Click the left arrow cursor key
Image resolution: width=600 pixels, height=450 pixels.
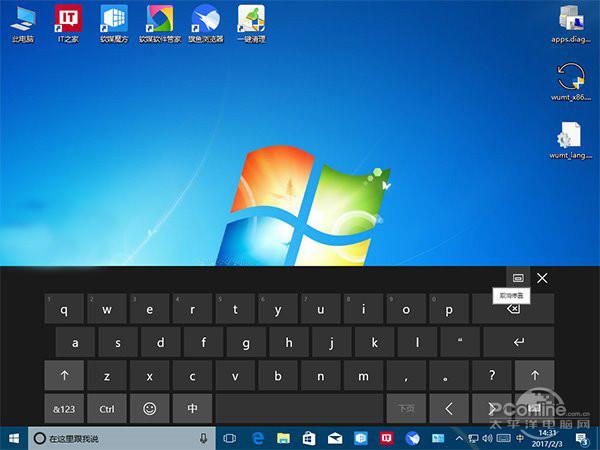pos(449,409)
